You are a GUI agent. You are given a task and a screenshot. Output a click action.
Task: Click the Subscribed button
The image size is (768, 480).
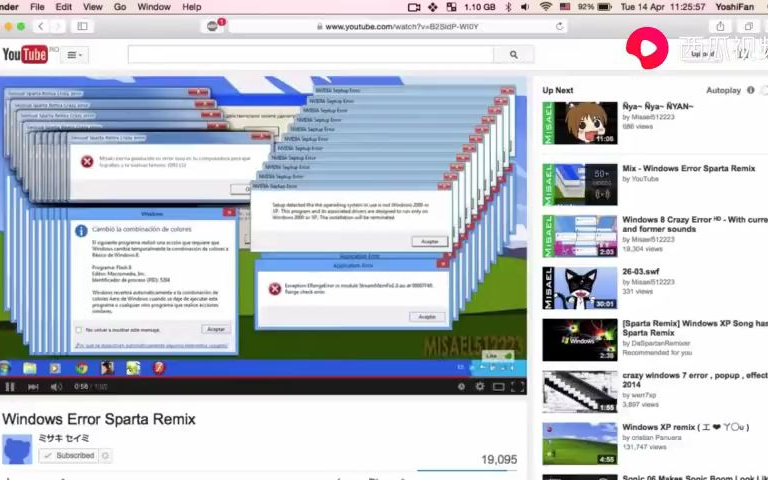tap(69, 456)
